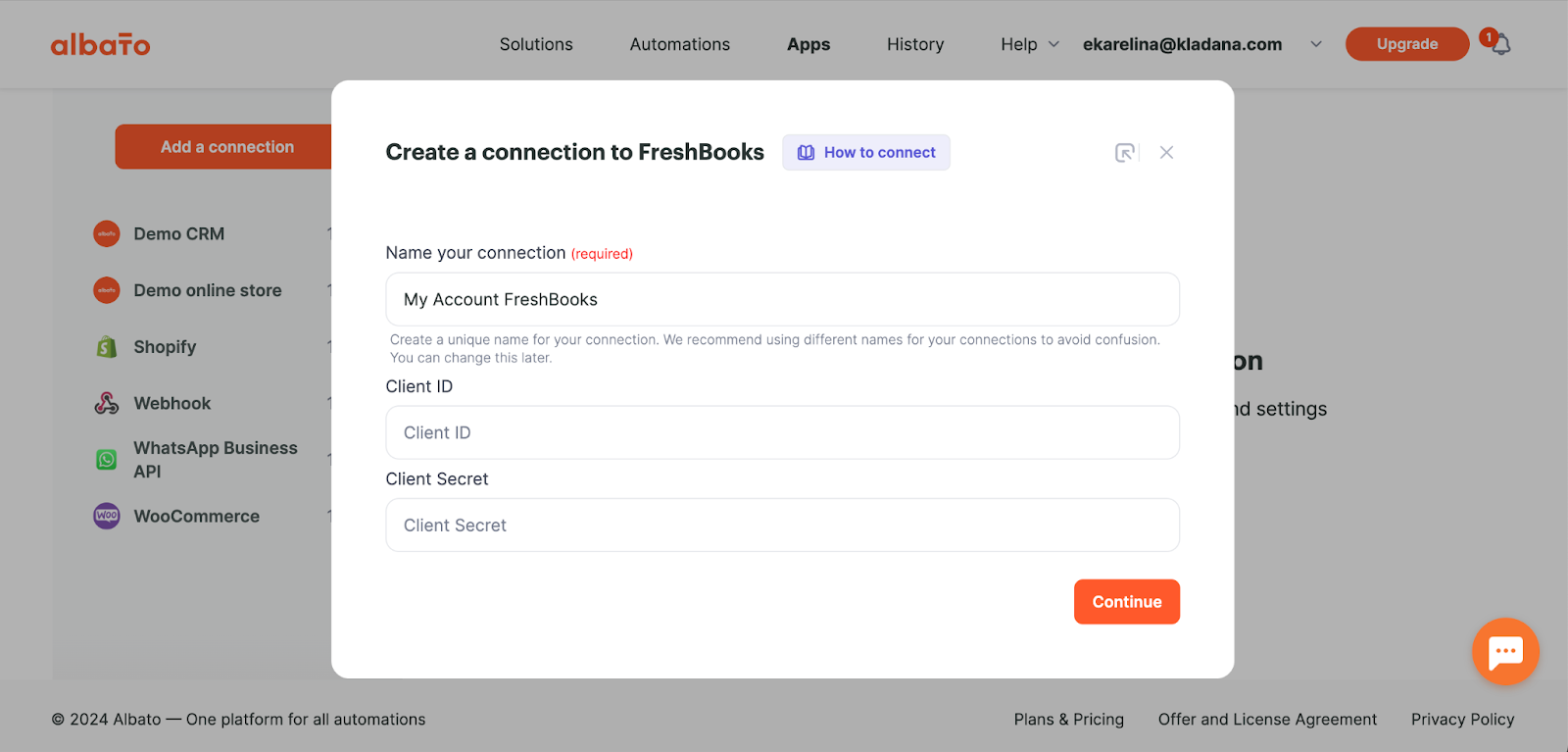1568x752 pixels.
Task: Focus the Client Secret input field
Action: click(x=783, y=526)
